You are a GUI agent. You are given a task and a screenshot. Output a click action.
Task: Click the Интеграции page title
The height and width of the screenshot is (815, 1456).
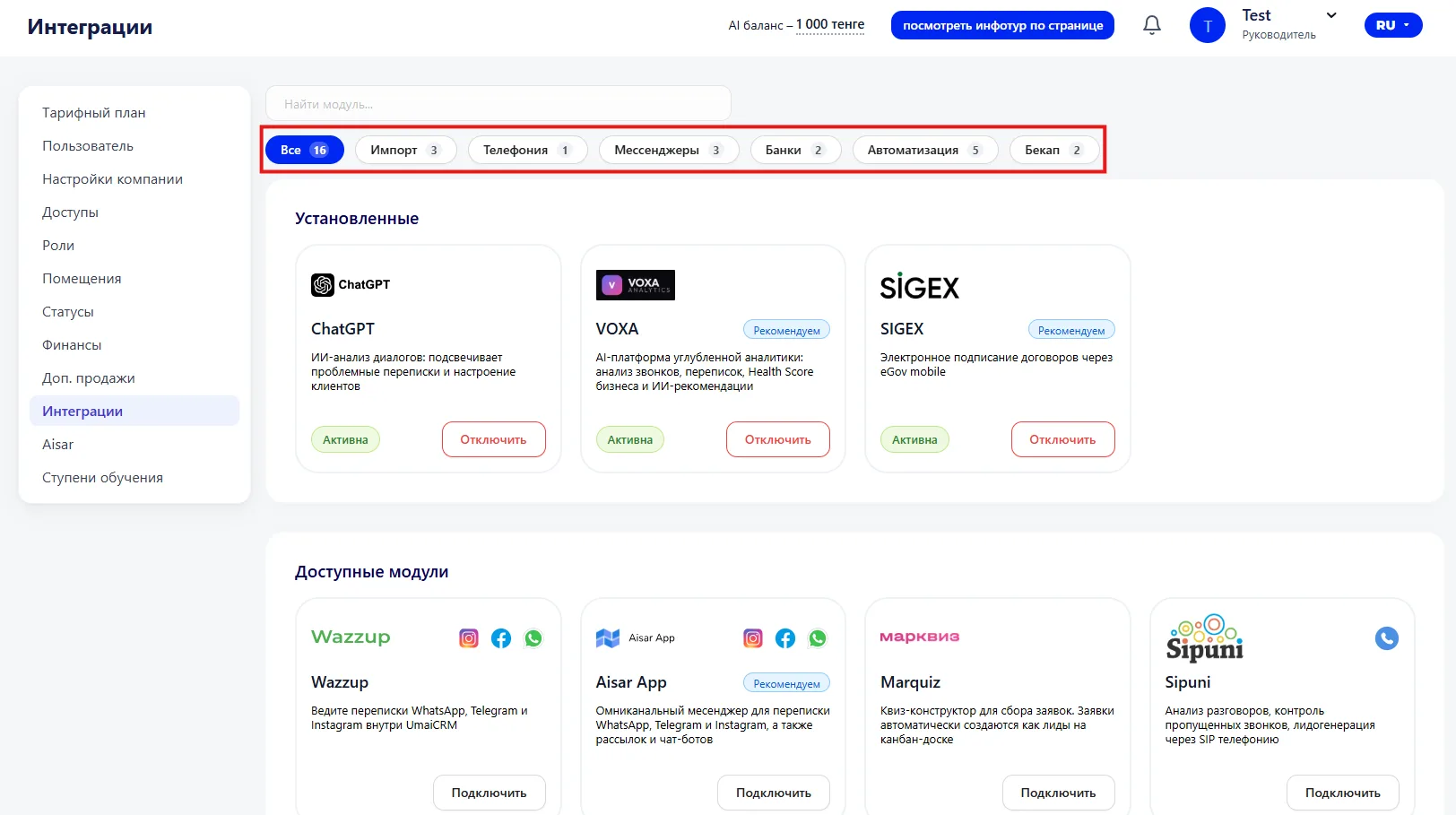click(90, 27)
